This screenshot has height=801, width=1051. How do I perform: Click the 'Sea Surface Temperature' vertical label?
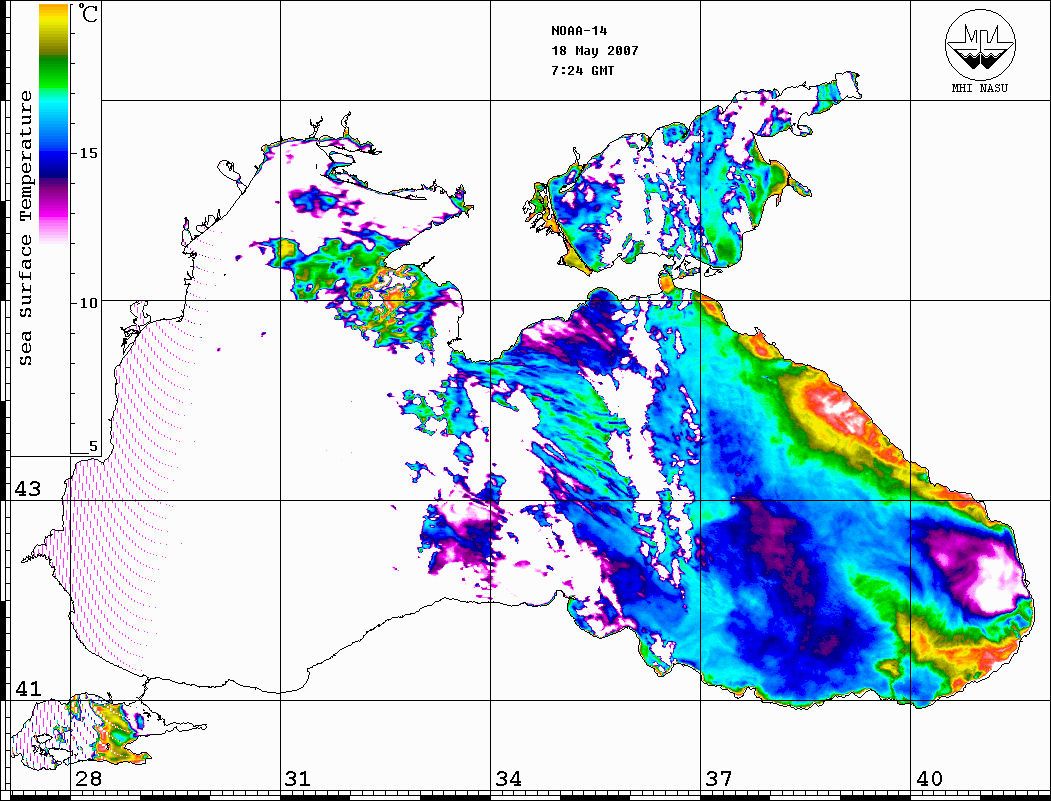pyautogui.click(x=25, y=228)
